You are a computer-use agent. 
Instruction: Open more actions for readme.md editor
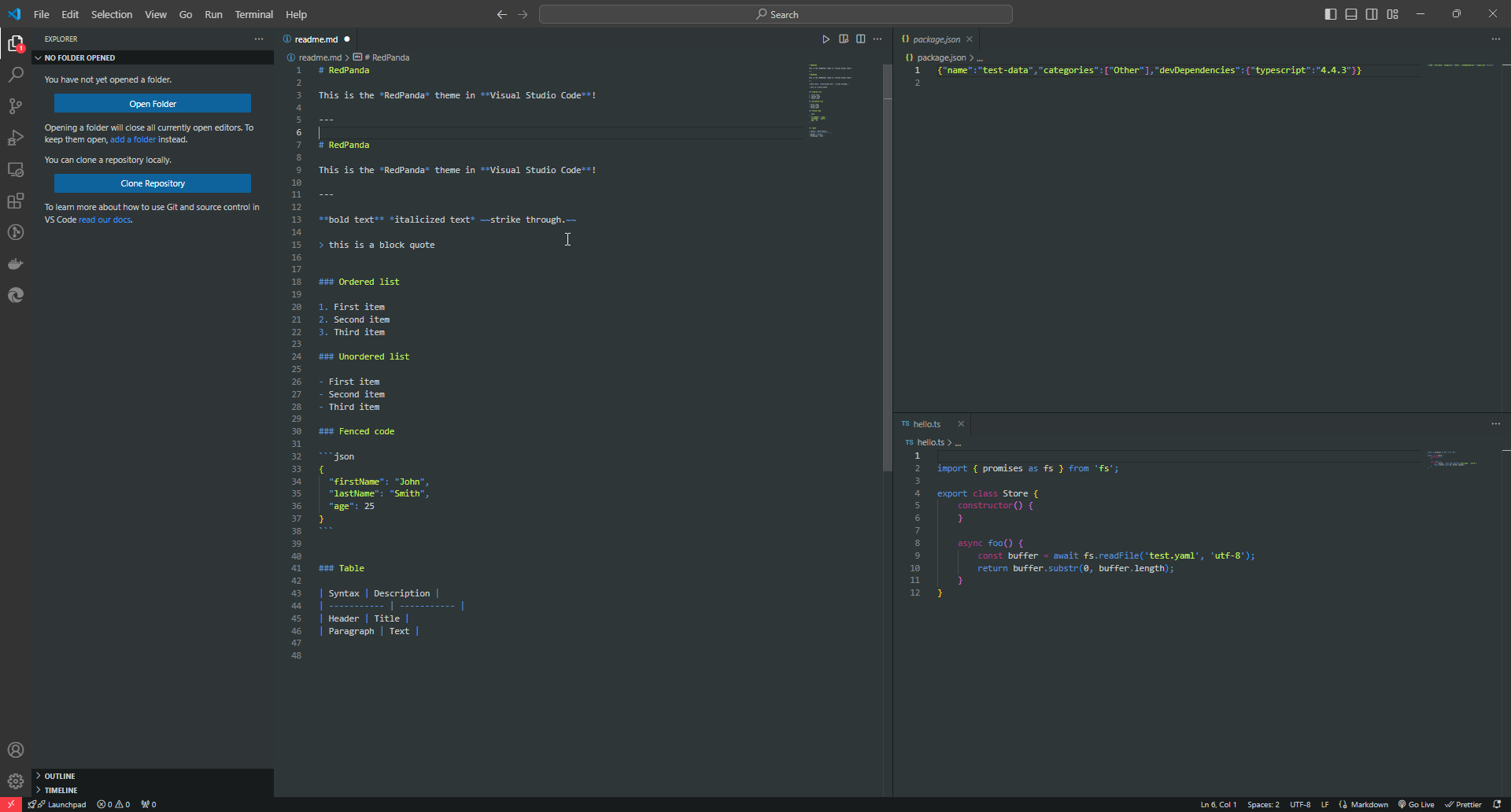[x=877, y=39]
